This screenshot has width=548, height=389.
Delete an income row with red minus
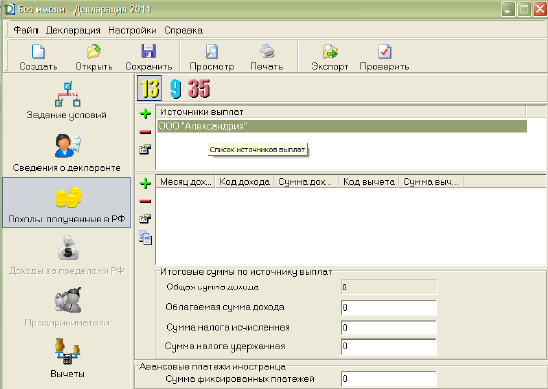coord(145,201)
